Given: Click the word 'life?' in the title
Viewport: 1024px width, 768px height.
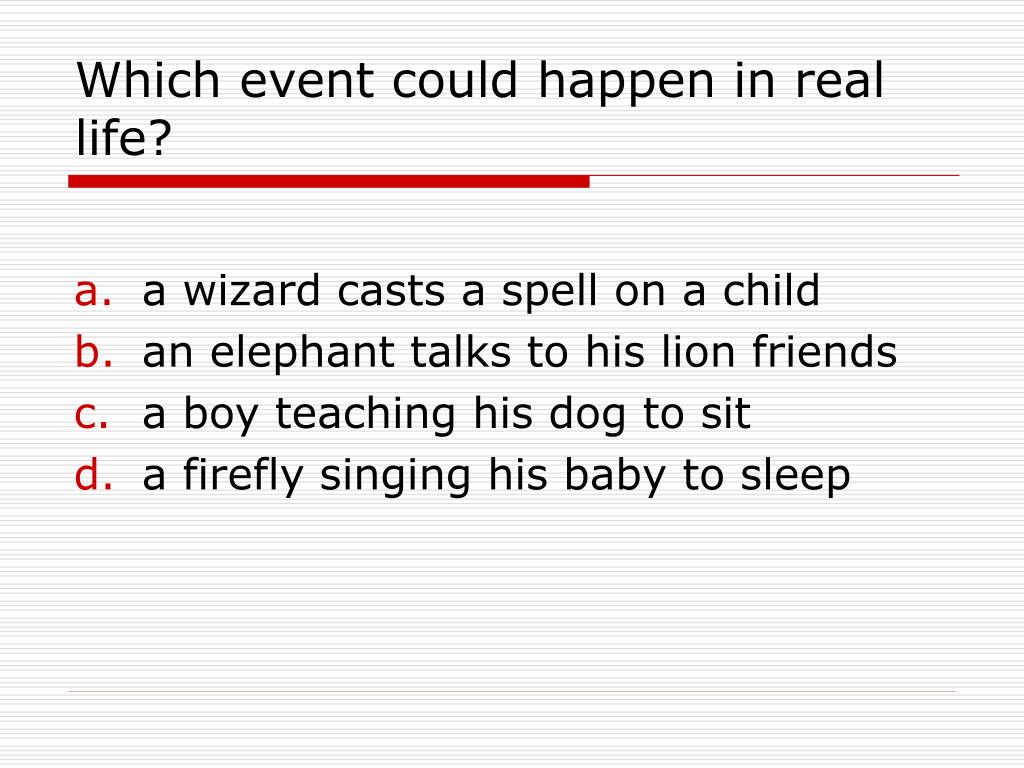Looking at the screenshot, I should pyautogui.click(x=123, y=137).
